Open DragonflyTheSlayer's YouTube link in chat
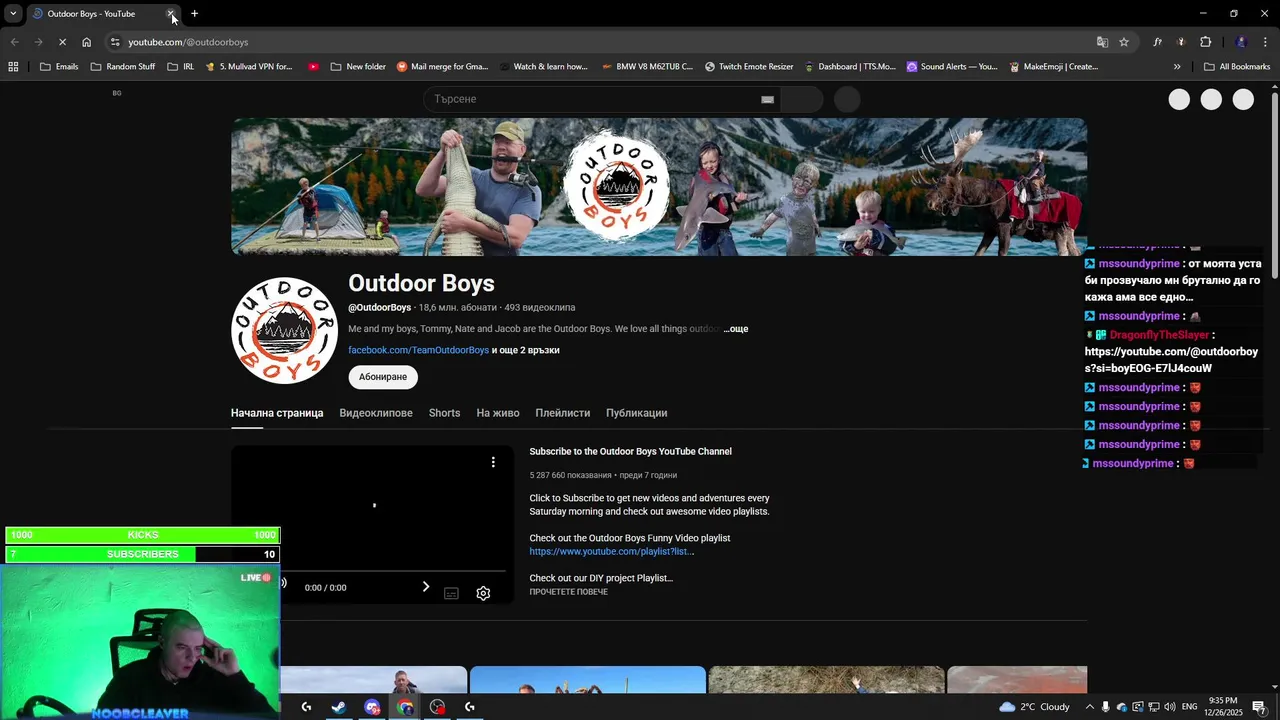1280x720 pixels. click(1171, 360)
